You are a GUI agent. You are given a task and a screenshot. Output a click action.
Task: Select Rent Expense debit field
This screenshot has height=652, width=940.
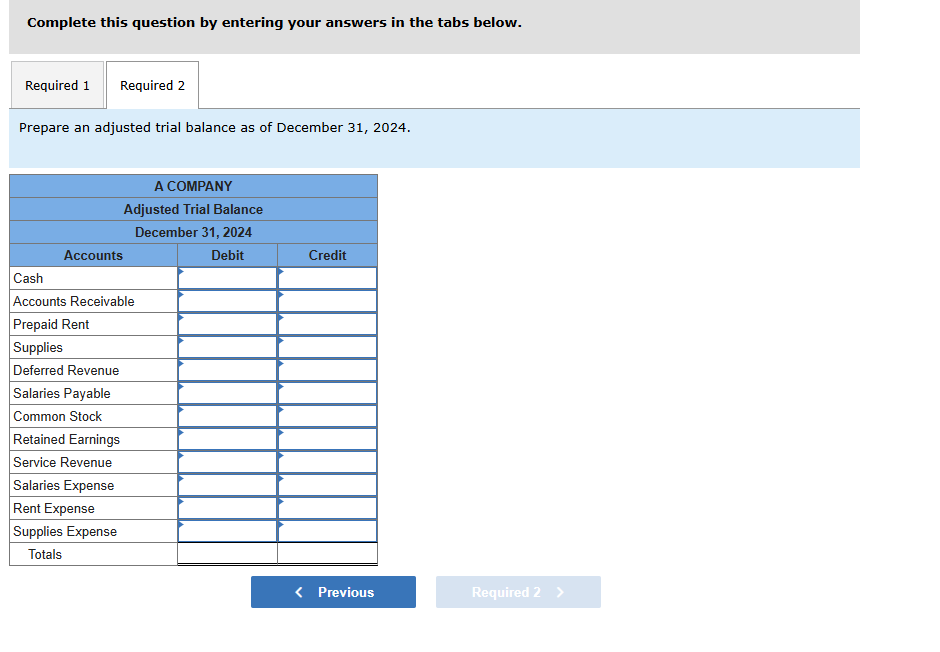(x=228, y=508)
